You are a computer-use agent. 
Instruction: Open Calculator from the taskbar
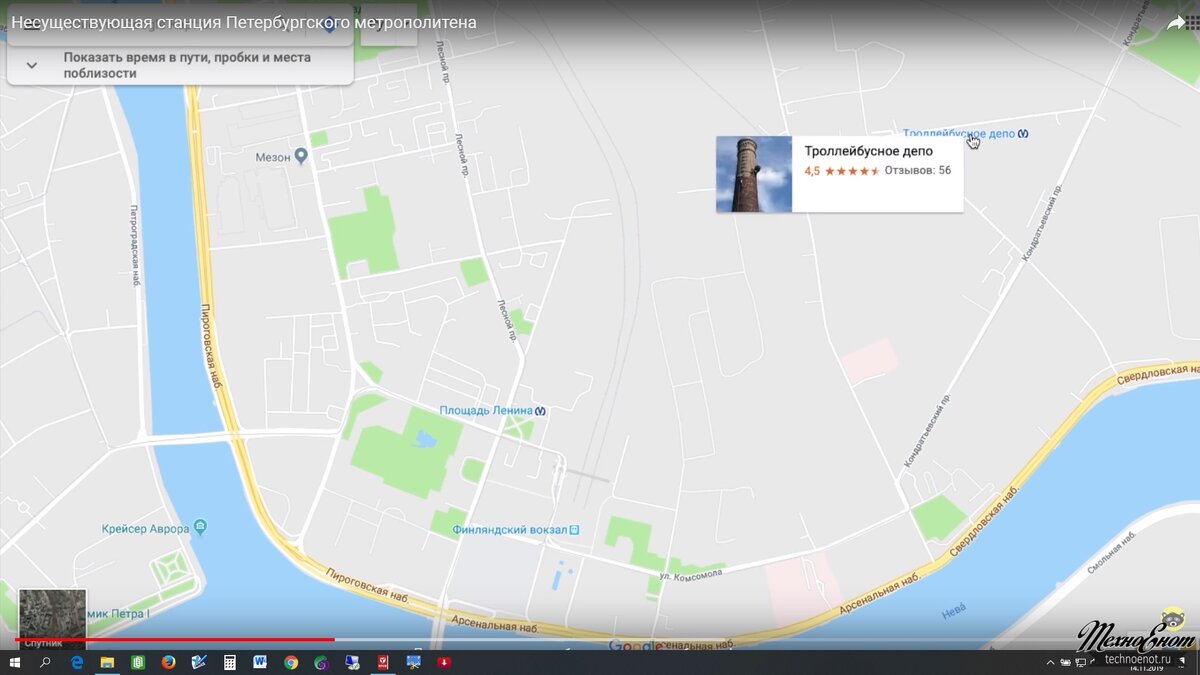click(x=230, y=662)
